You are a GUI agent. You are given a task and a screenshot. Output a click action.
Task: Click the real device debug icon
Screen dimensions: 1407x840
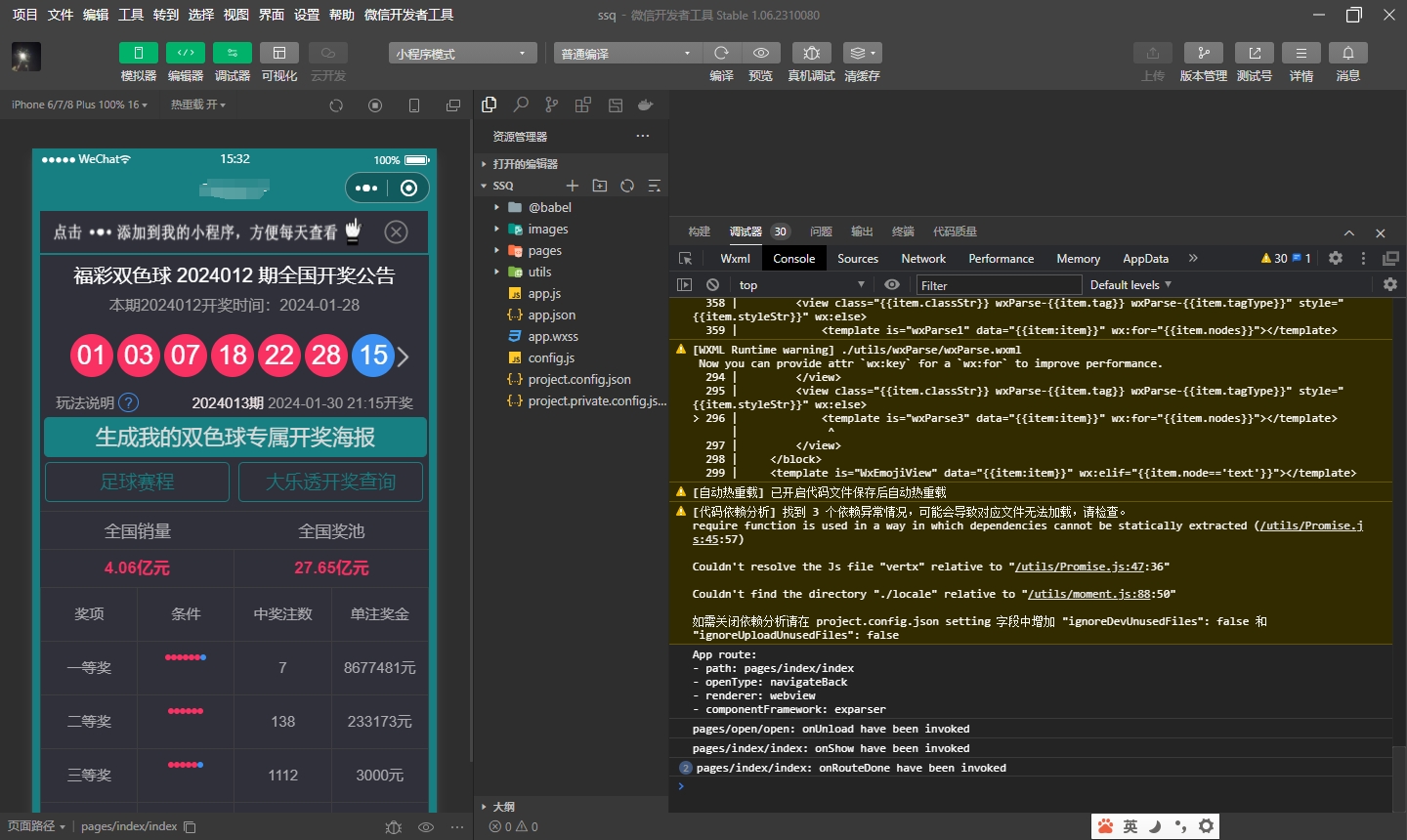(811, 53)
